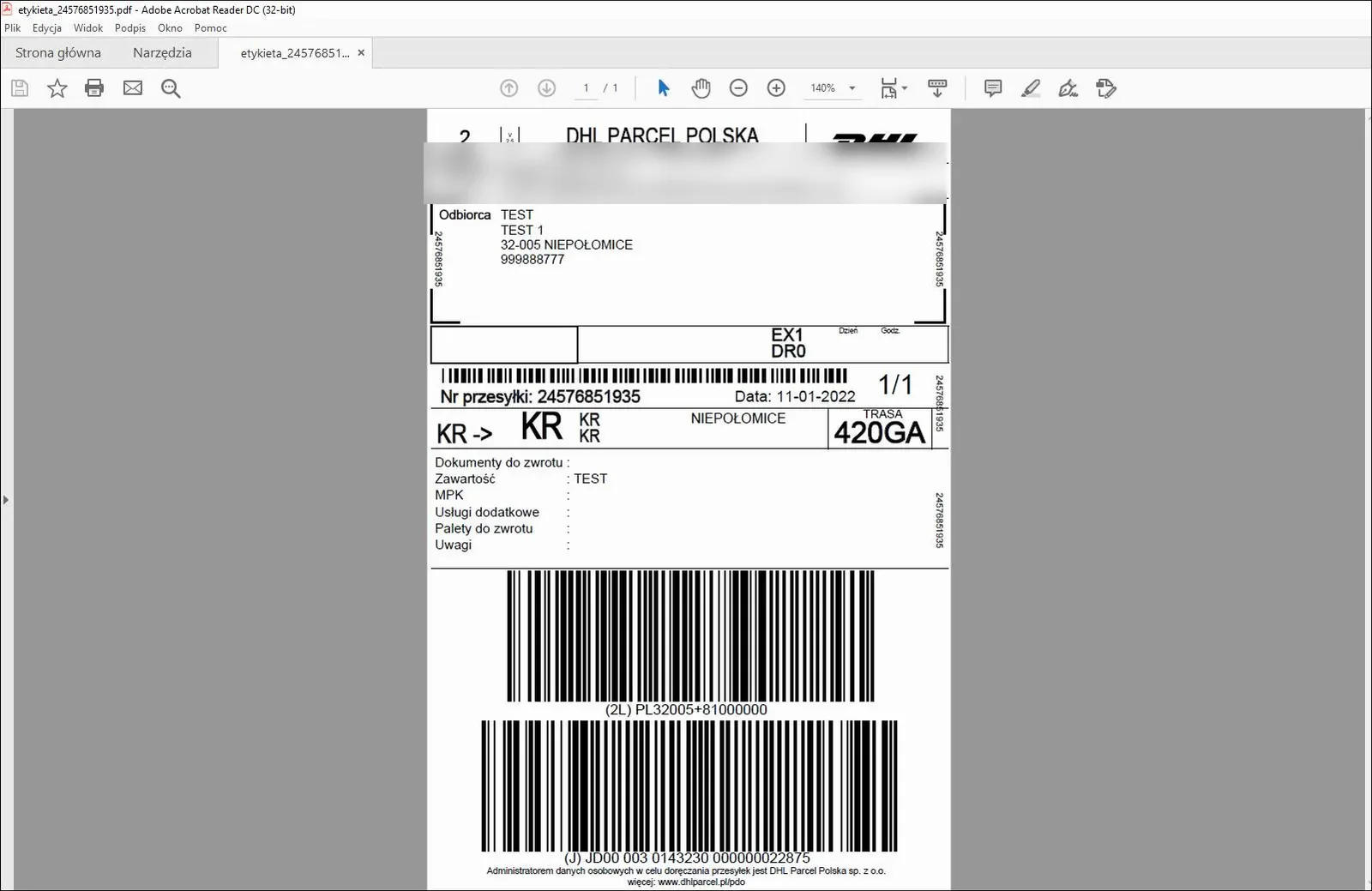Open the Widok menu

[88, 27]
